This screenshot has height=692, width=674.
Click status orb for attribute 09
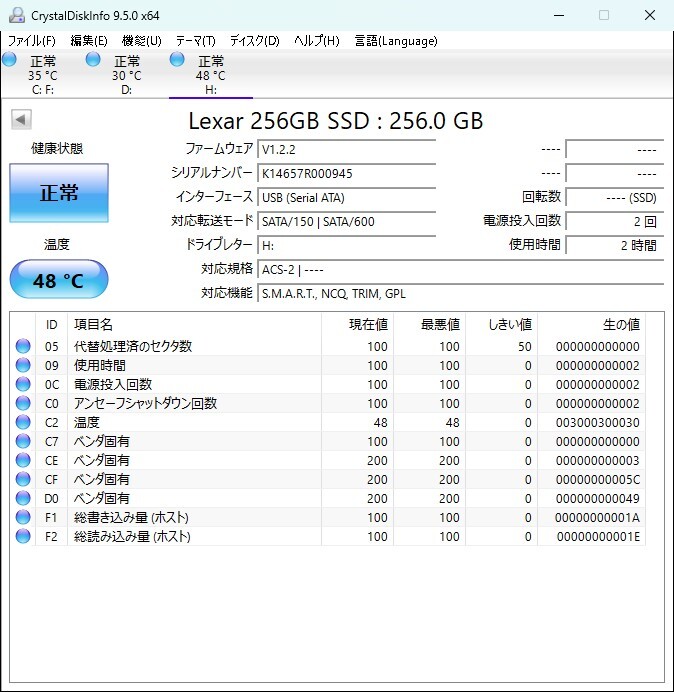(23, 365)
